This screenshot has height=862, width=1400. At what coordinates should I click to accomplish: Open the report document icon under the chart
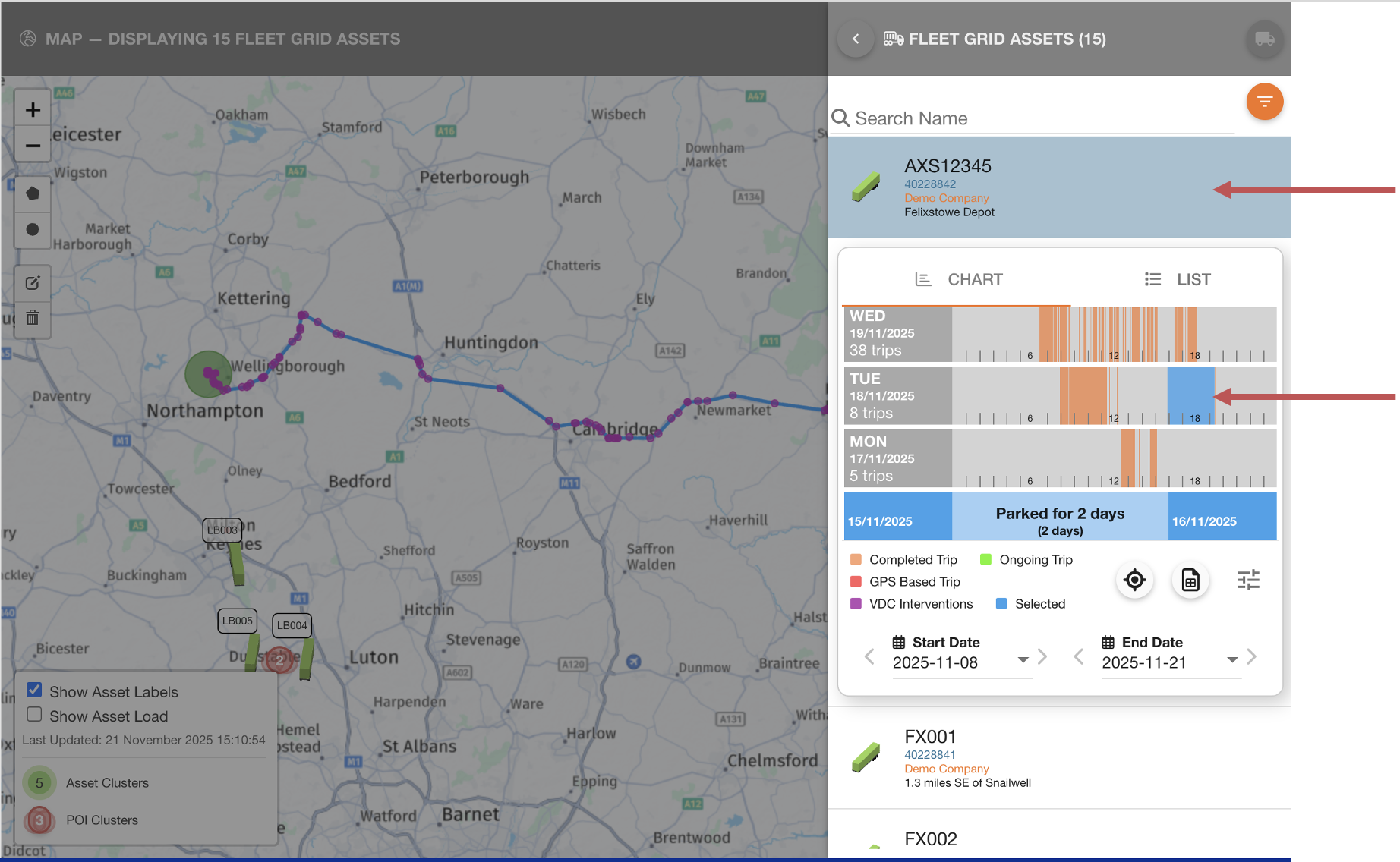point(1190,580)
